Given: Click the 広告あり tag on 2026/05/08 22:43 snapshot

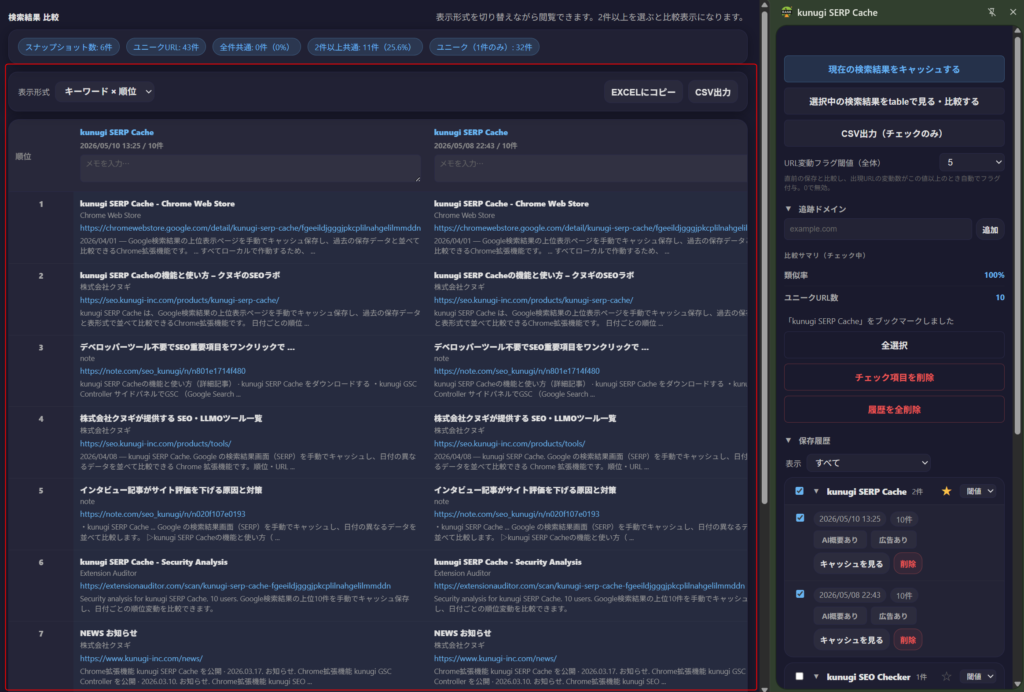Looking at the screenshot, I should 893,616.
